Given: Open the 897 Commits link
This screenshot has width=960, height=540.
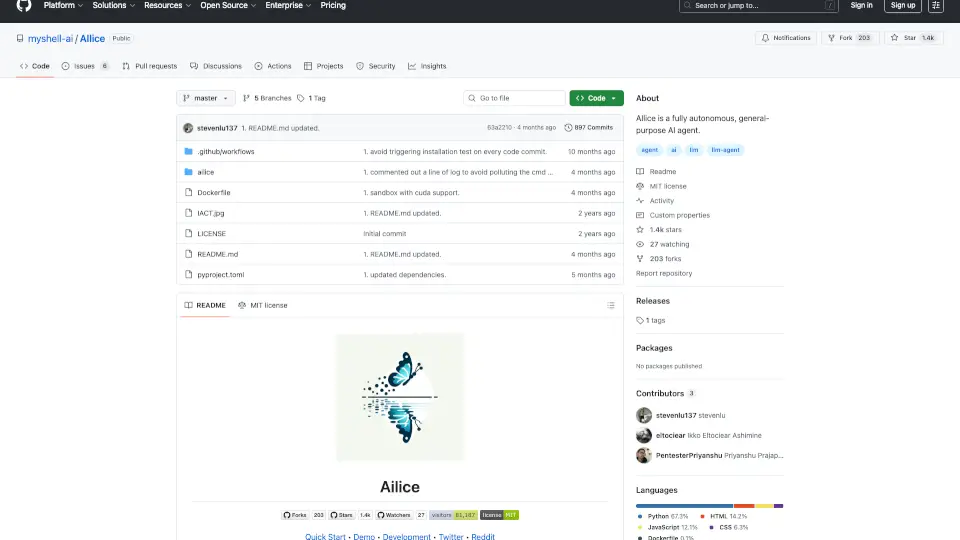Looking at the screenshot, I should point(589,128).
